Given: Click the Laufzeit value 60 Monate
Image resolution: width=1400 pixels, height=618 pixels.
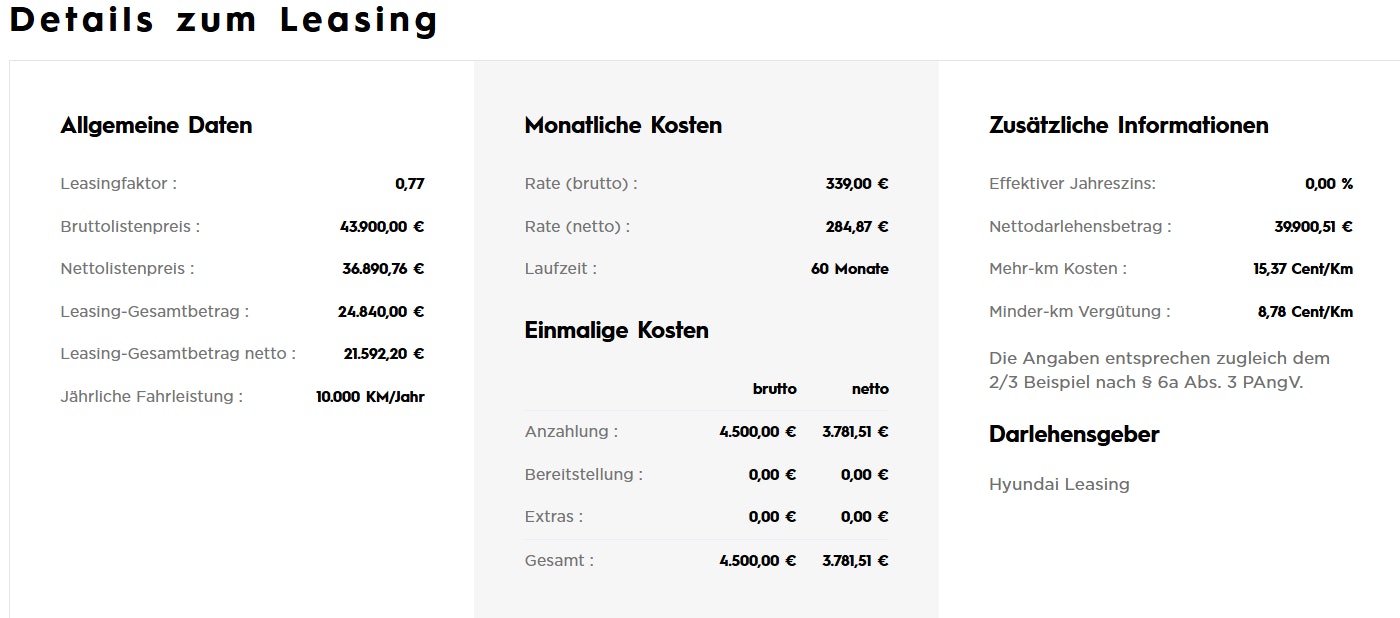Looking at the screenshot, I should click(849, 269).
